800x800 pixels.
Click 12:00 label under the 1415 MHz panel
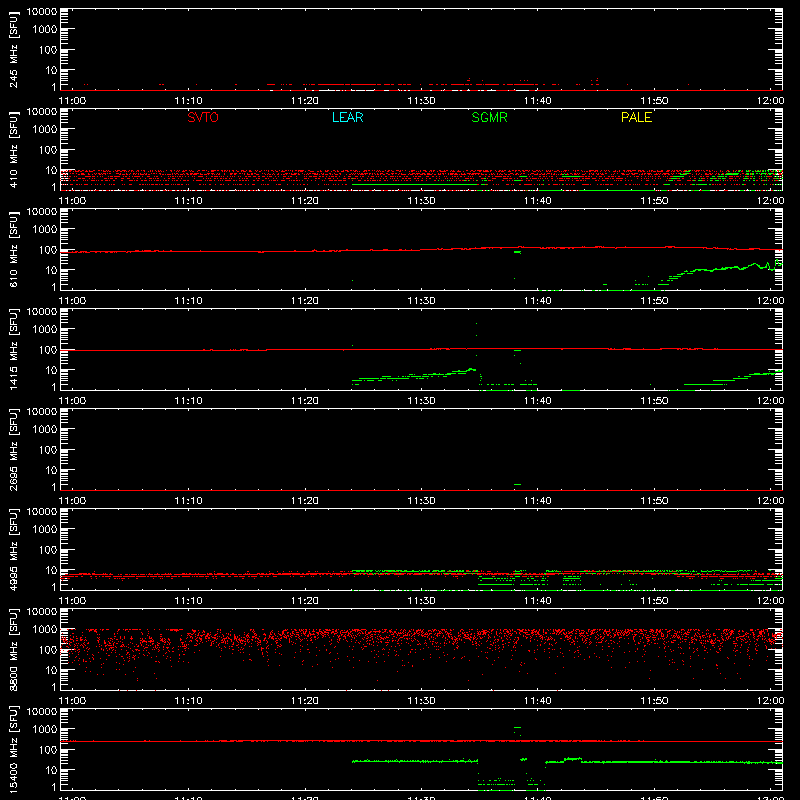click(x=770, y=401)
